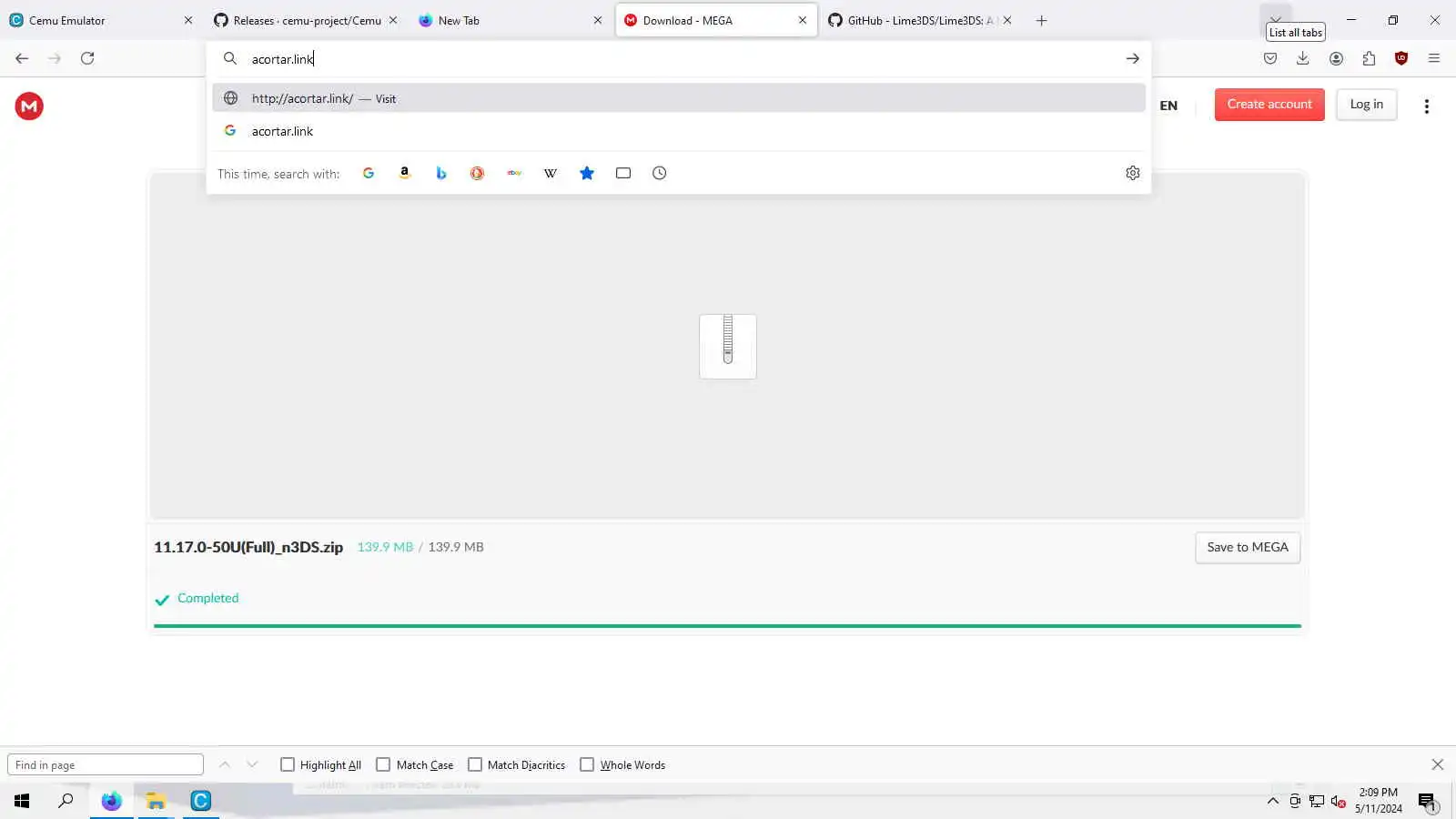Visit http://acortar.link/ suggestion
The height and width of the screenshot is (819, 1456).
tap(679, 98)
